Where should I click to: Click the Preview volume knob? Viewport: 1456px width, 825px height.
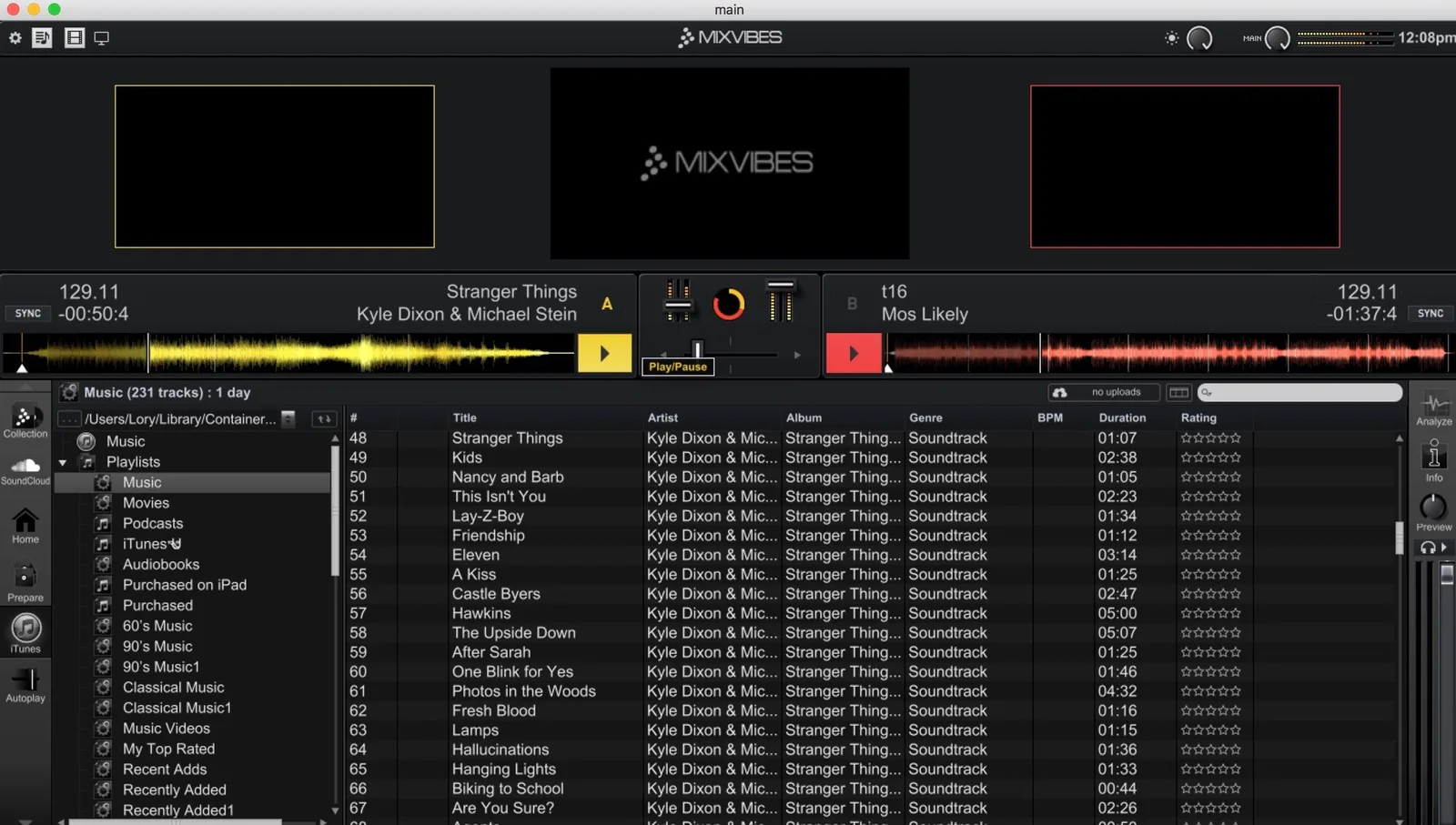[x=1432, y=507]
